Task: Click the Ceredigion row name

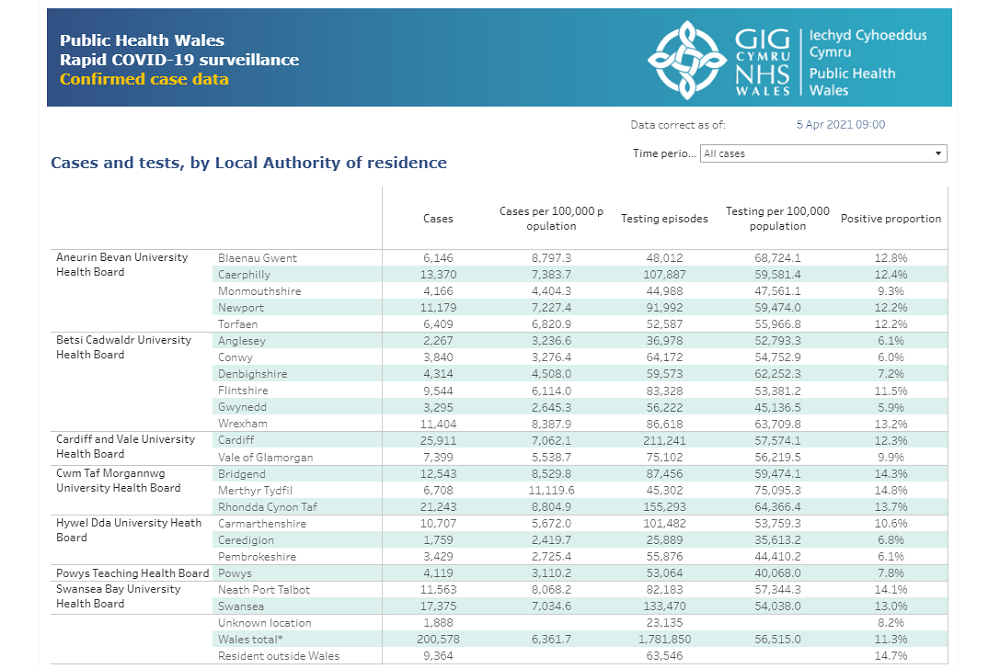Action: (x=246, y=541)
